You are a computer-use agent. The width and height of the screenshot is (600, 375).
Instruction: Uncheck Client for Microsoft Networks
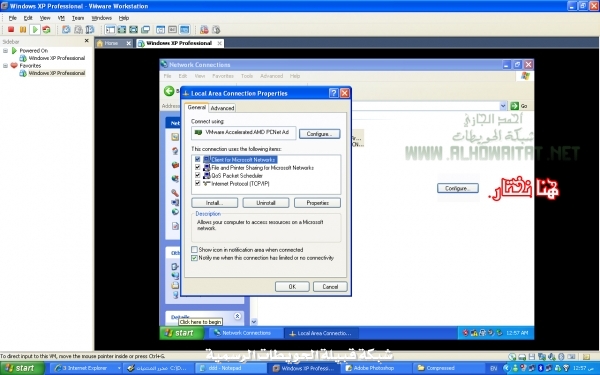[197, 160]
